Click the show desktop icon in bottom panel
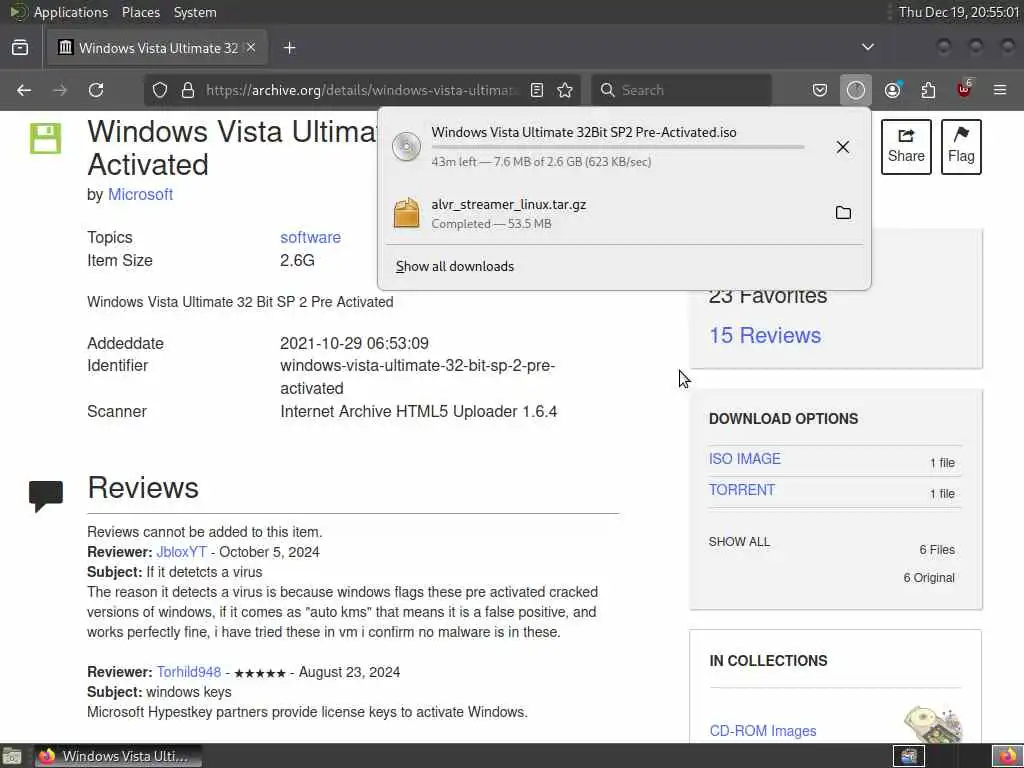Viewport: 1024px width, 768px height. point(12,756)
